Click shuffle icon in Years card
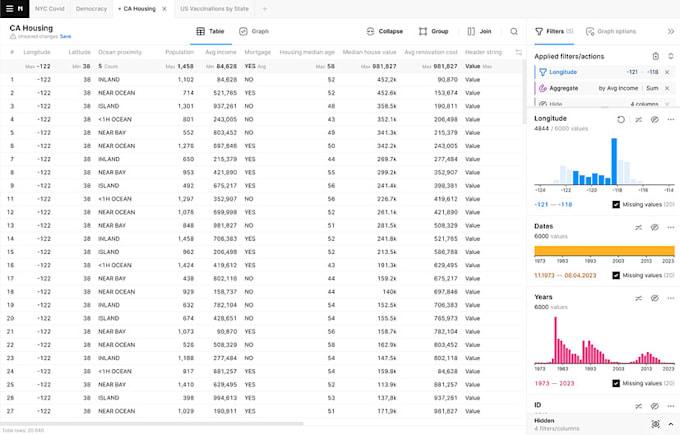Viewport: 680px width, 435px height. point(638,298)
